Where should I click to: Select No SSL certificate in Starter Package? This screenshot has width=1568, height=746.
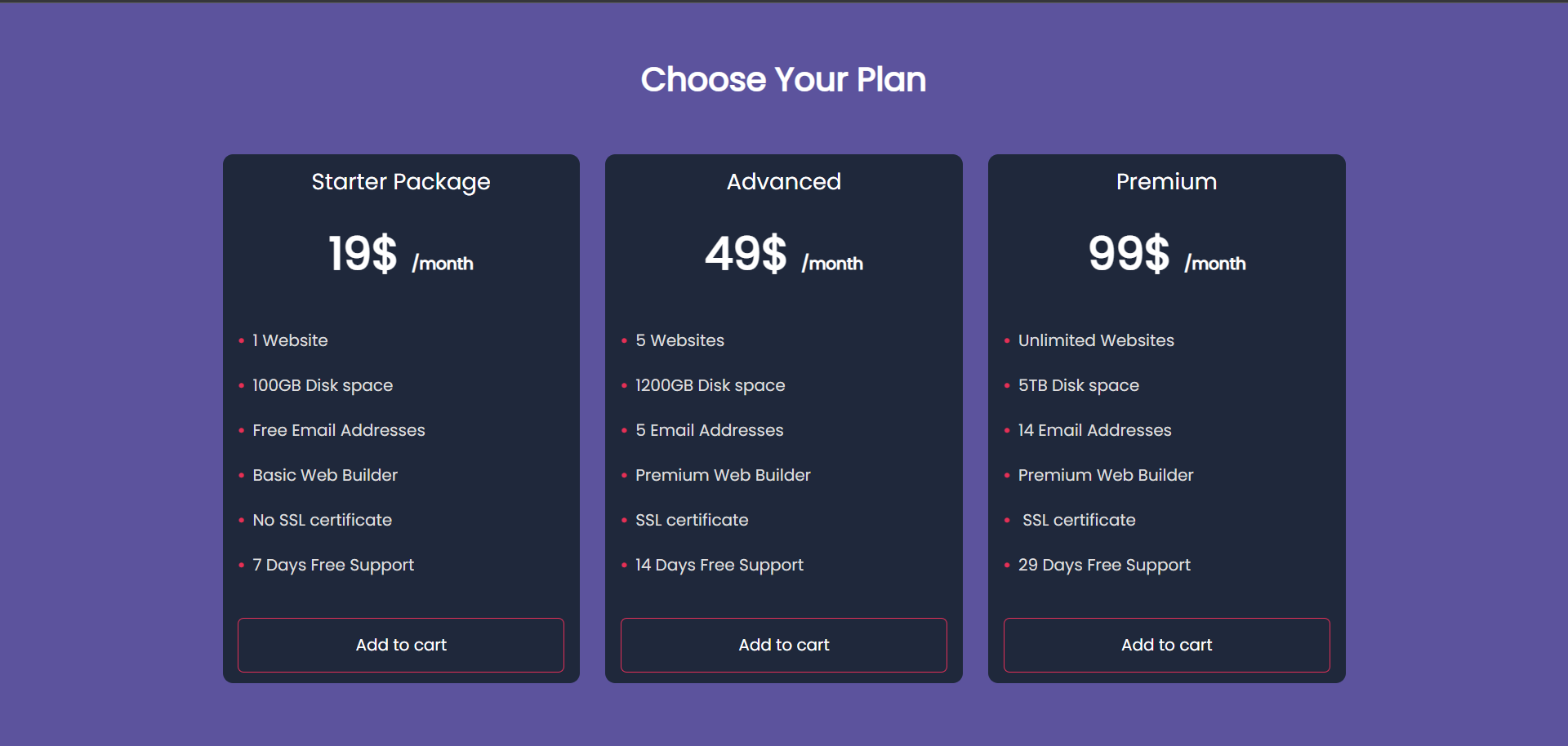321,520
